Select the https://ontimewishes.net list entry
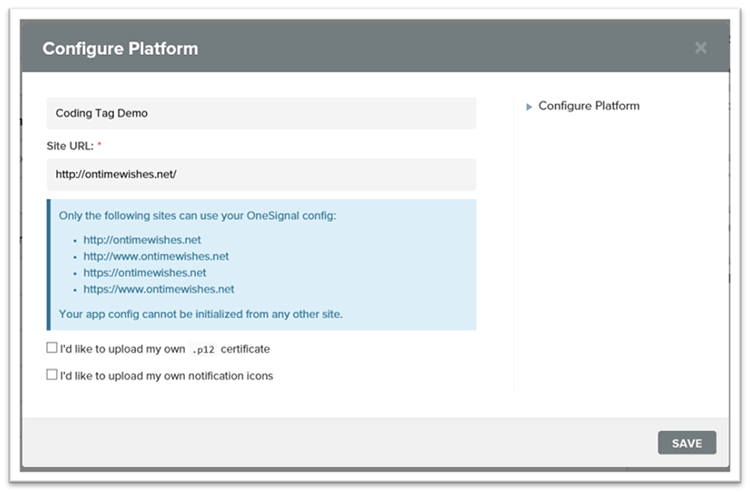The image size is (750, 494). 145,272
